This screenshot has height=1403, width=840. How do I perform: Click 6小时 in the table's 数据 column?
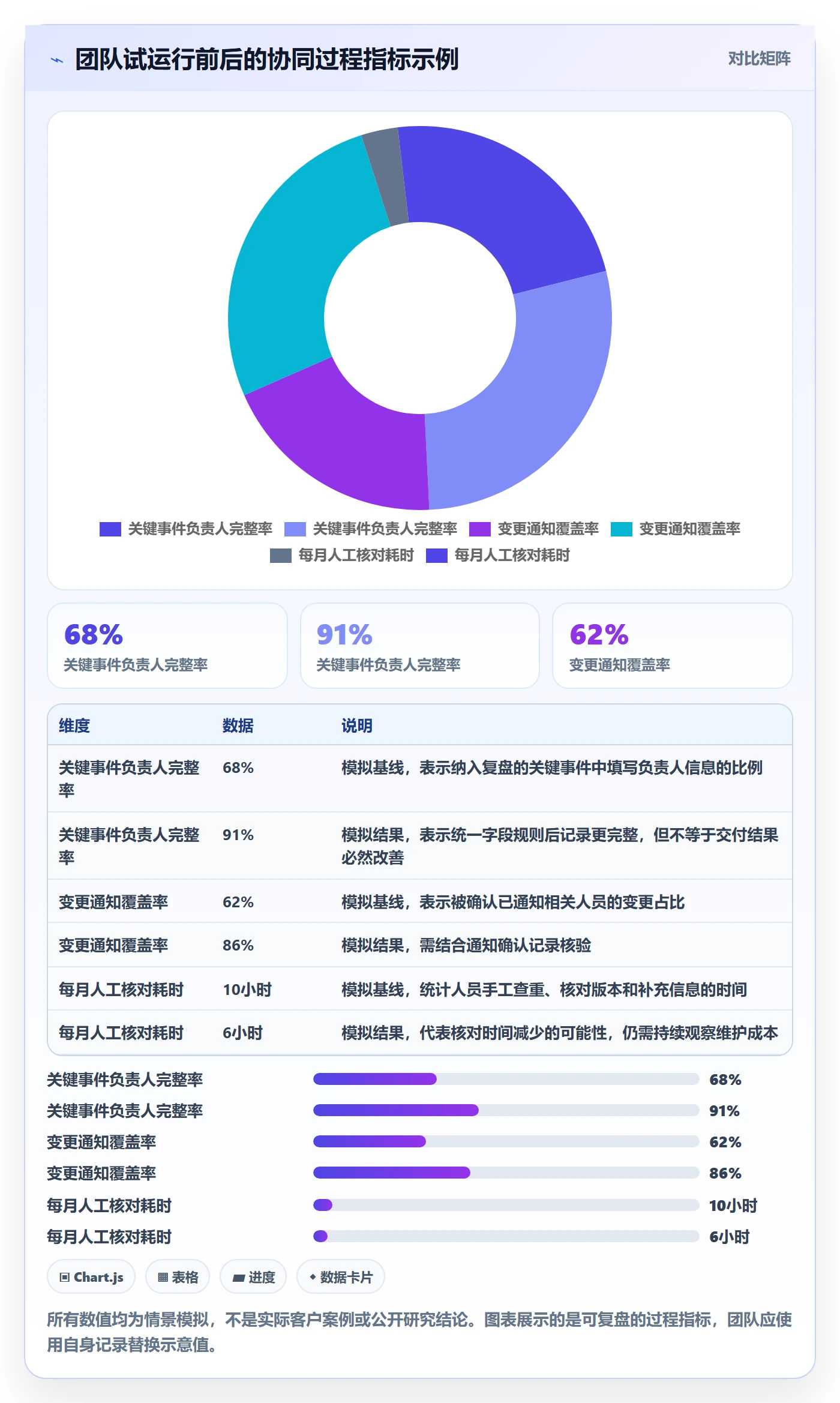tap(243, 1033)
